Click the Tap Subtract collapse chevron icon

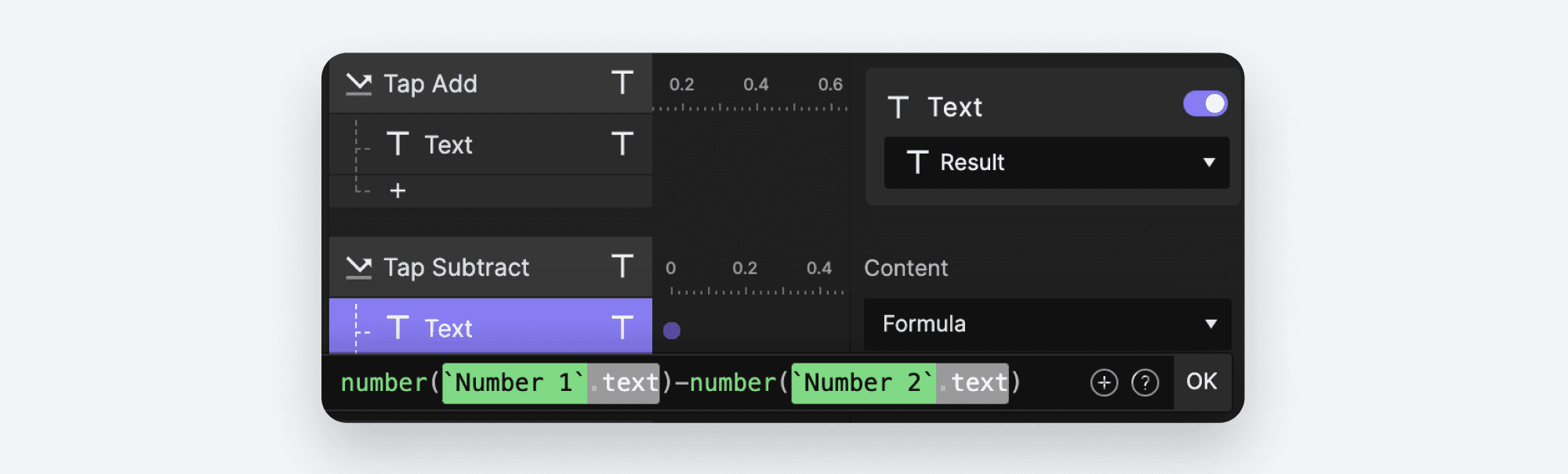pyautogui.click(x=359, y=267)
